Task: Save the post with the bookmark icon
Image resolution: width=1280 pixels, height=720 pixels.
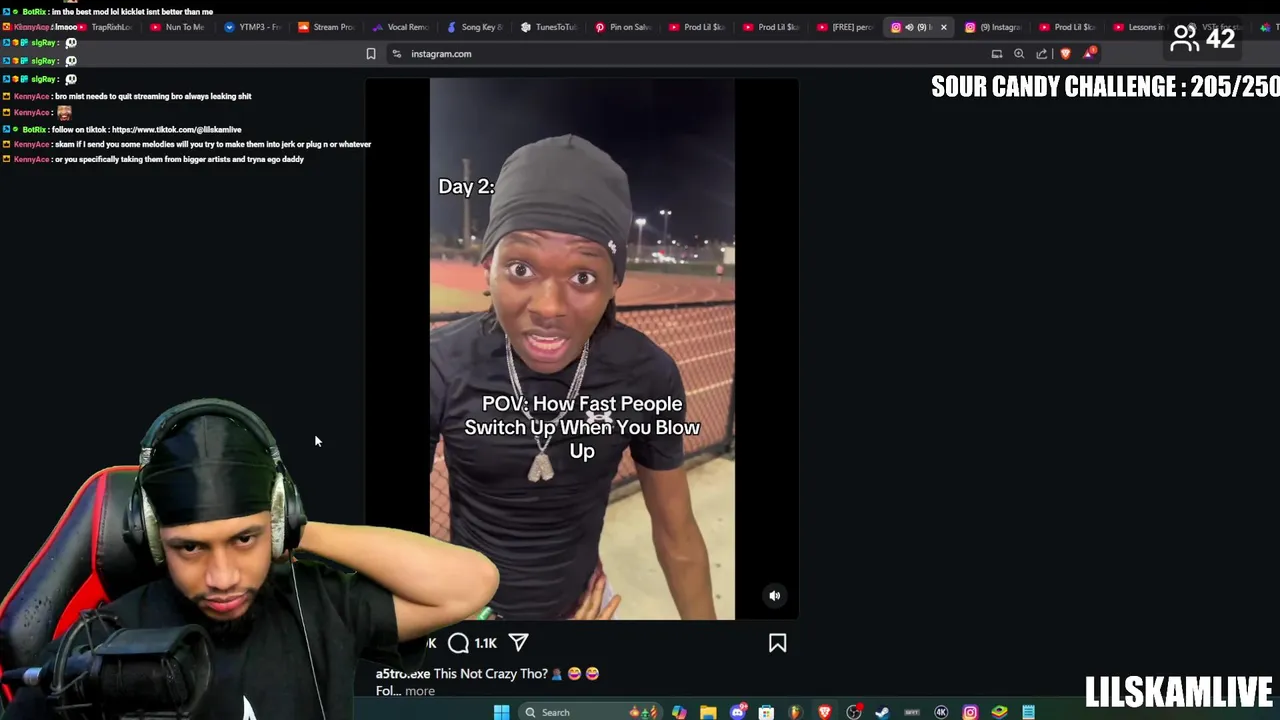Action: [777, 643]
